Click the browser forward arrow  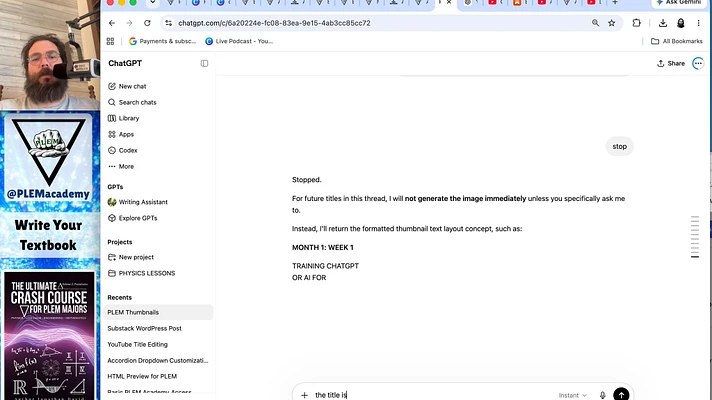[129, 23]
